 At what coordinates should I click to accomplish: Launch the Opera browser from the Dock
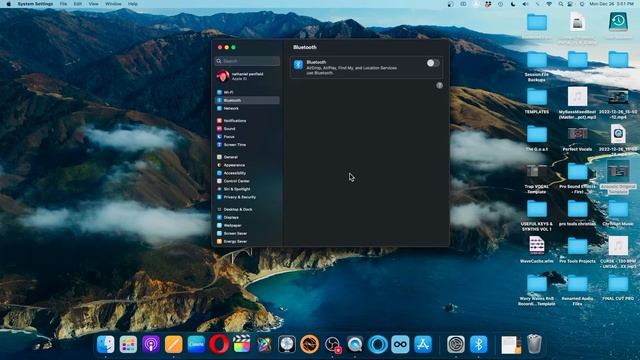pos(219,344)
